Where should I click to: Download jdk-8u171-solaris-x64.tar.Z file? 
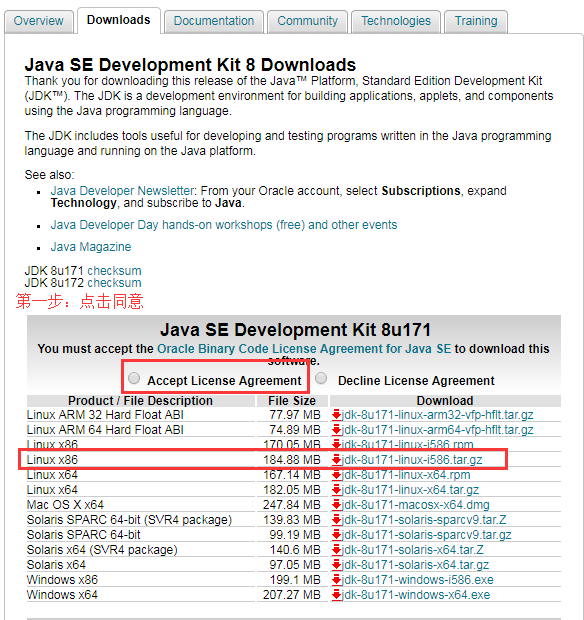(x=413, y=550)
